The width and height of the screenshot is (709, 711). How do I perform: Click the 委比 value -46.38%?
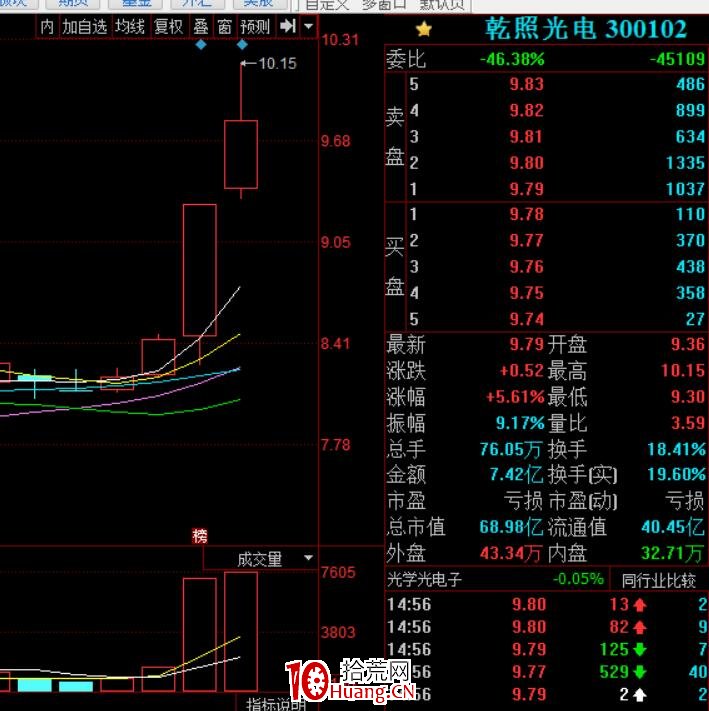512,59
